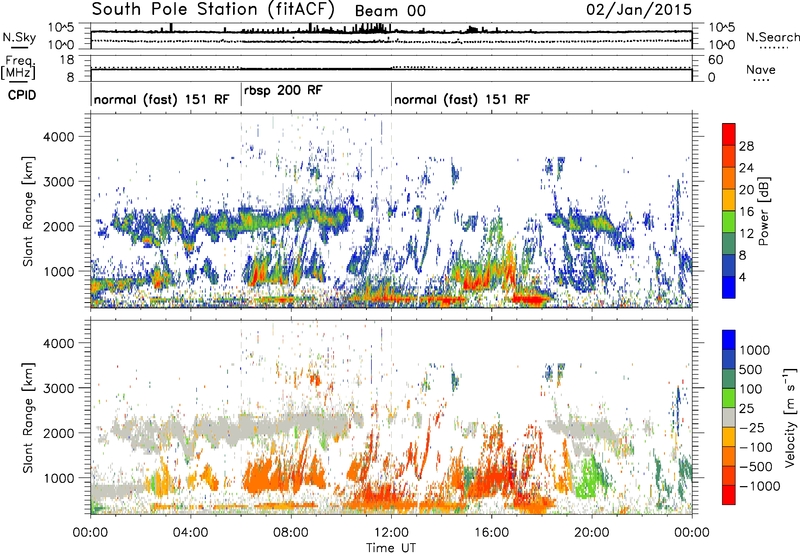Screen dimensions: 800x554
Task: Select the 'rbsp 200 RF' CPID marker
Action: tap(283, 90)
